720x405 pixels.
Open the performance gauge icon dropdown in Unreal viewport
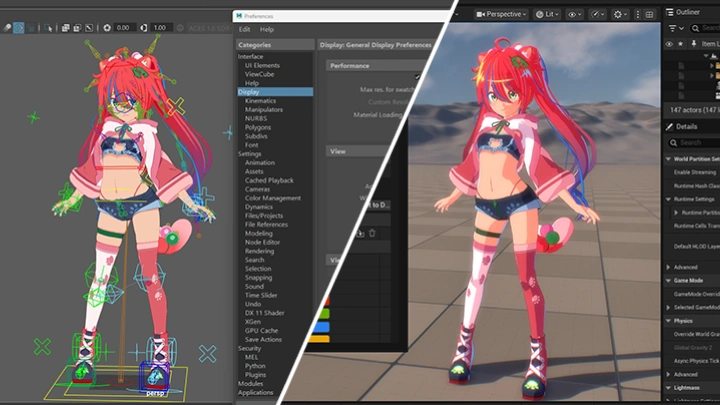click(597, 14)
